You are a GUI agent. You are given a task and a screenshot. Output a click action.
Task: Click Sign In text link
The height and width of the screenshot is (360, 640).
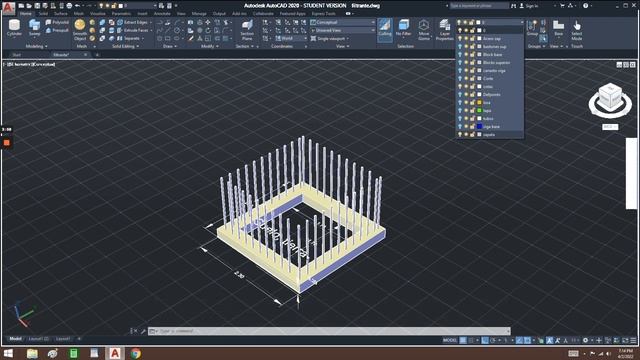pyautogui.click(x=532, y=6)
